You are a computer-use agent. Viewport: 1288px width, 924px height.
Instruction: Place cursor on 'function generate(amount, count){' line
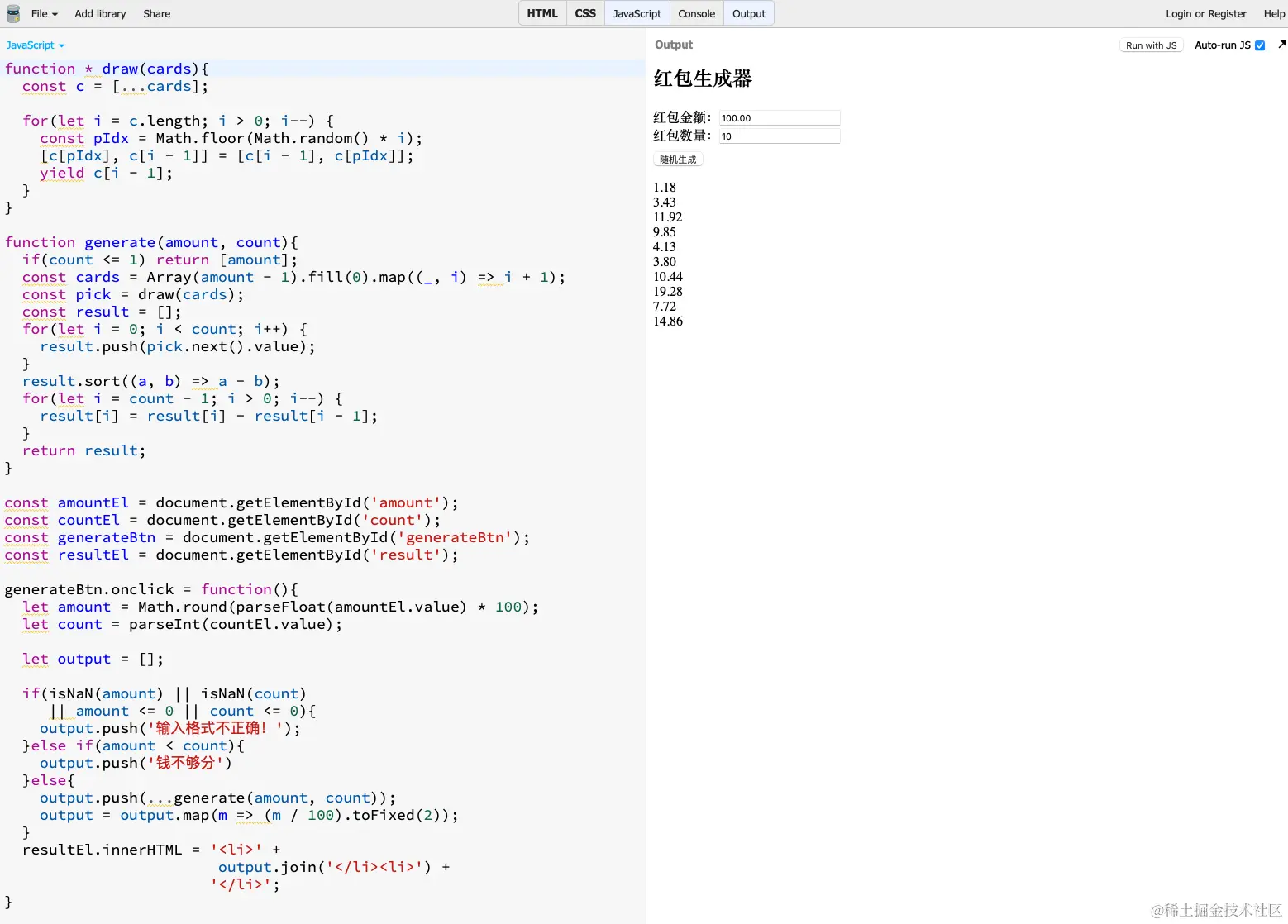tap(151, 242)
